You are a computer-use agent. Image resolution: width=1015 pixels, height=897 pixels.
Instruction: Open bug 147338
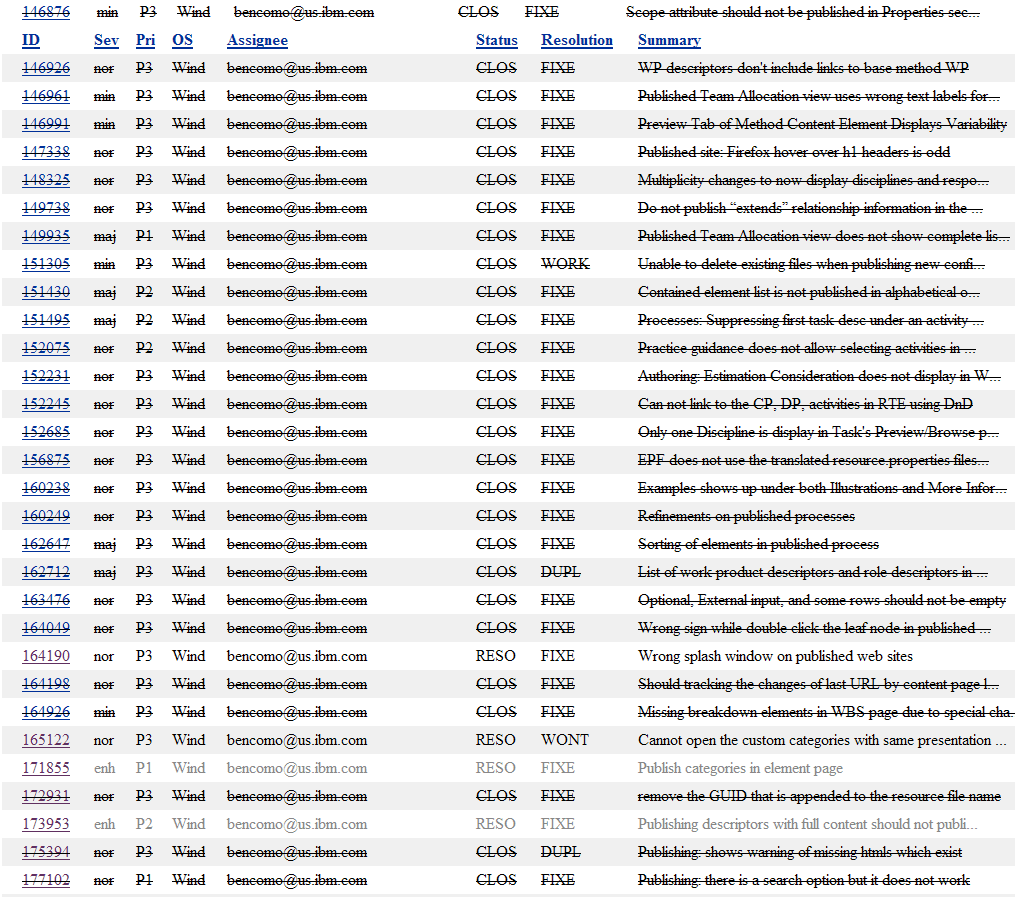(x=46, y=152)
